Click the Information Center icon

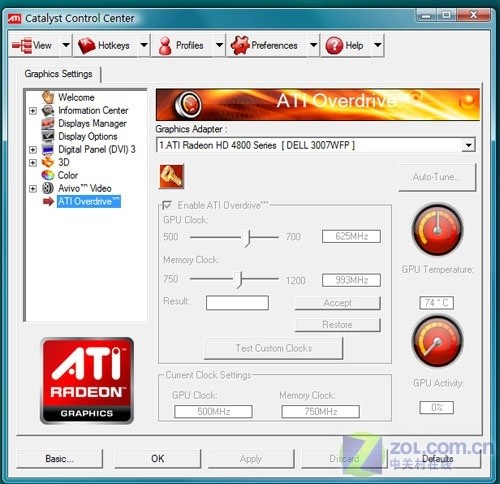48,110
